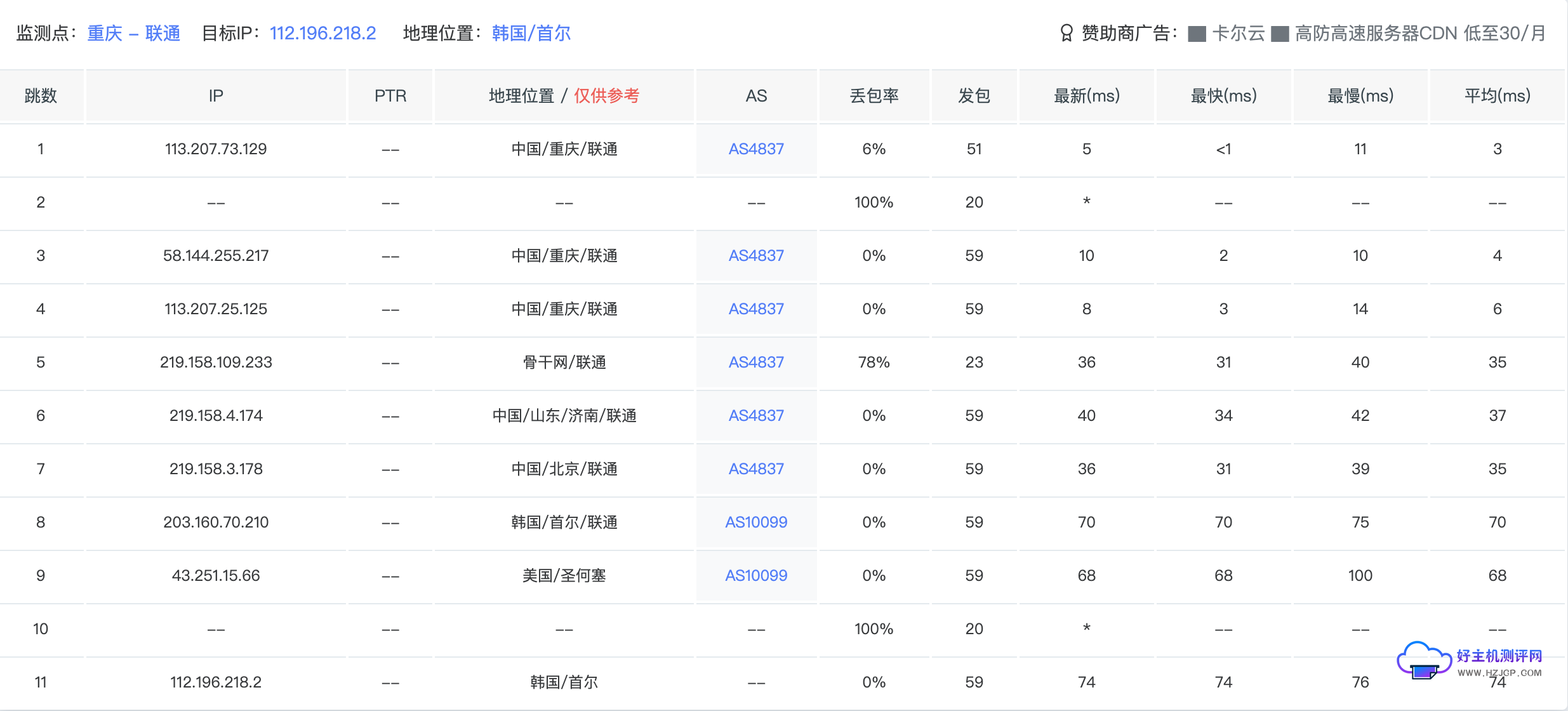Click the 好主机测评网 watermark text
This screenshot has width=1568, height=711.
pos(1499,656)
